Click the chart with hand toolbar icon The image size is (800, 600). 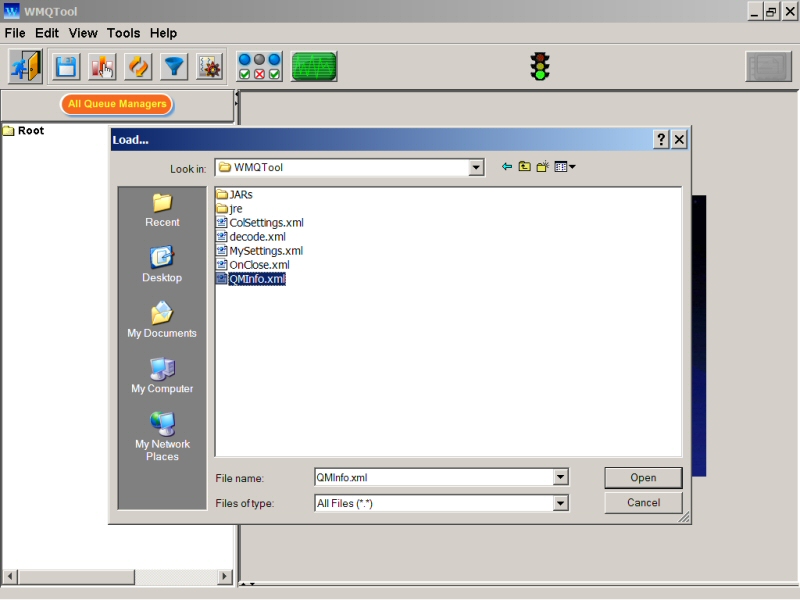(x=102, y=66)
